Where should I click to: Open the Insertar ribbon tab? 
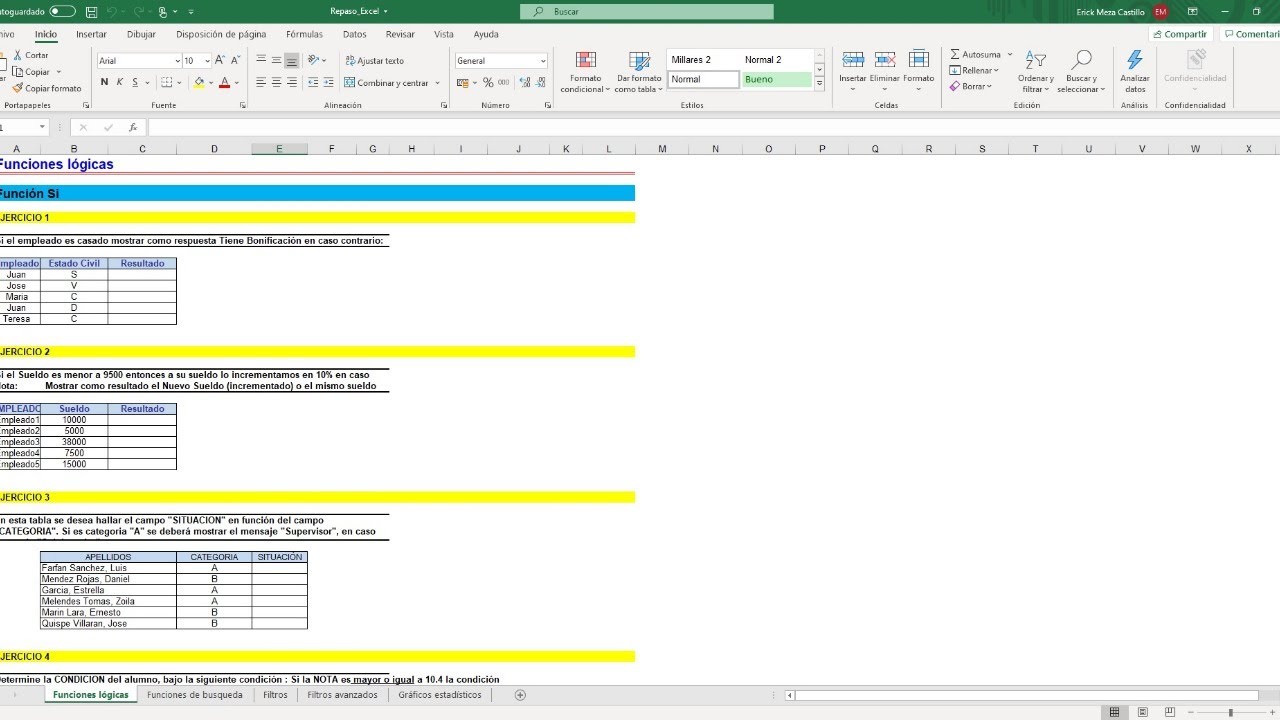(x=91, y=34)
